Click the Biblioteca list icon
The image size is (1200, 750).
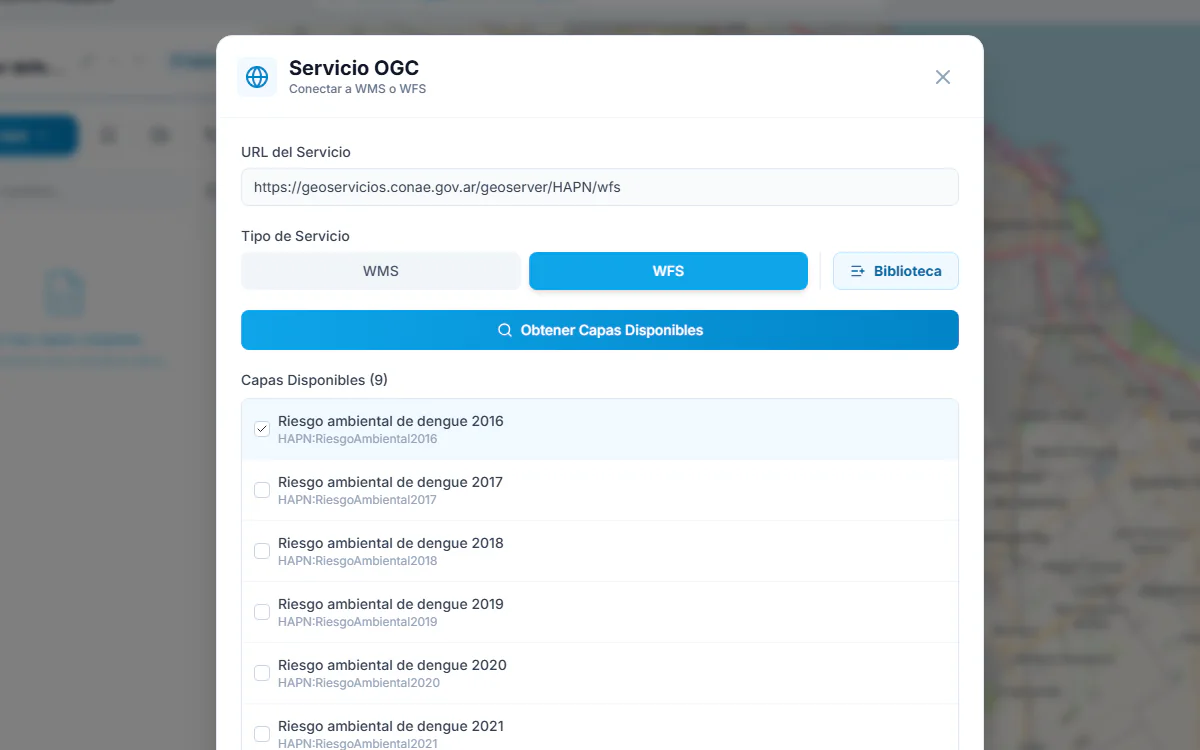point(858,271)
